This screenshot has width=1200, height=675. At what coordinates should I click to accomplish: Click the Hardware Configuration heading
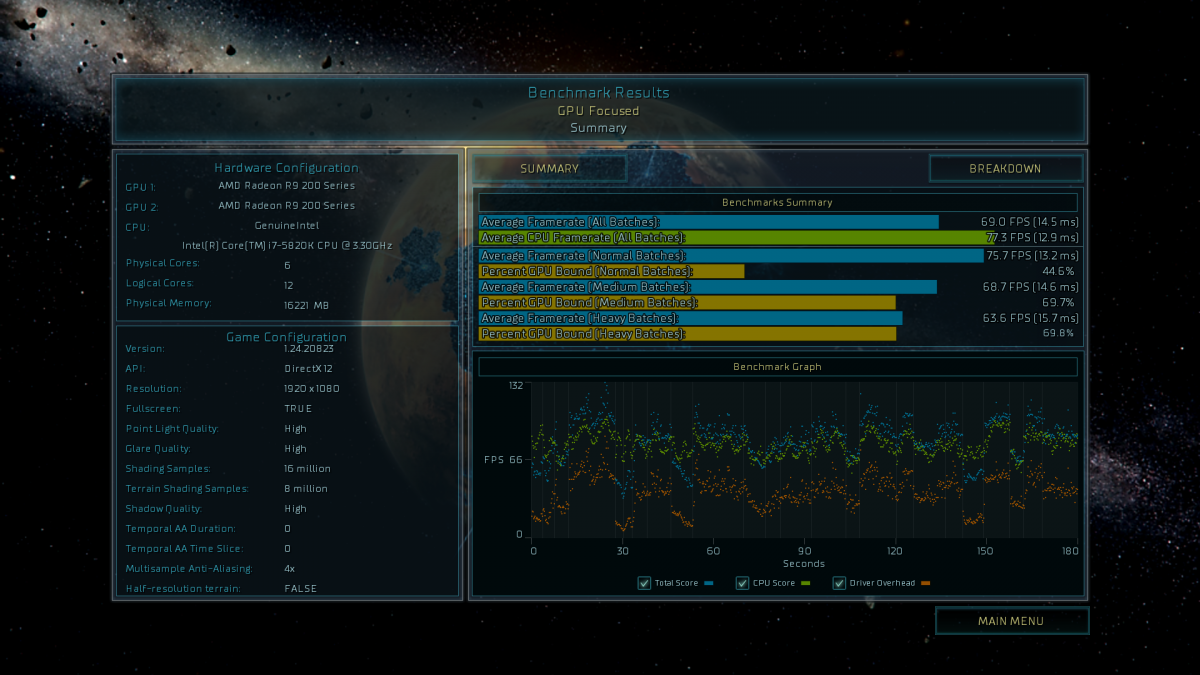[286, 168]
